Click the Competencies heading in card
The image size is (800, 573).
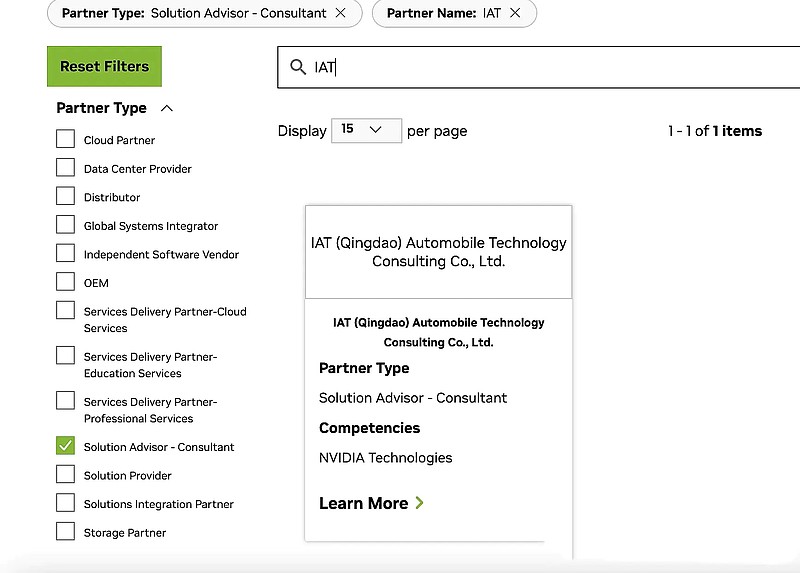pos(369,428)
